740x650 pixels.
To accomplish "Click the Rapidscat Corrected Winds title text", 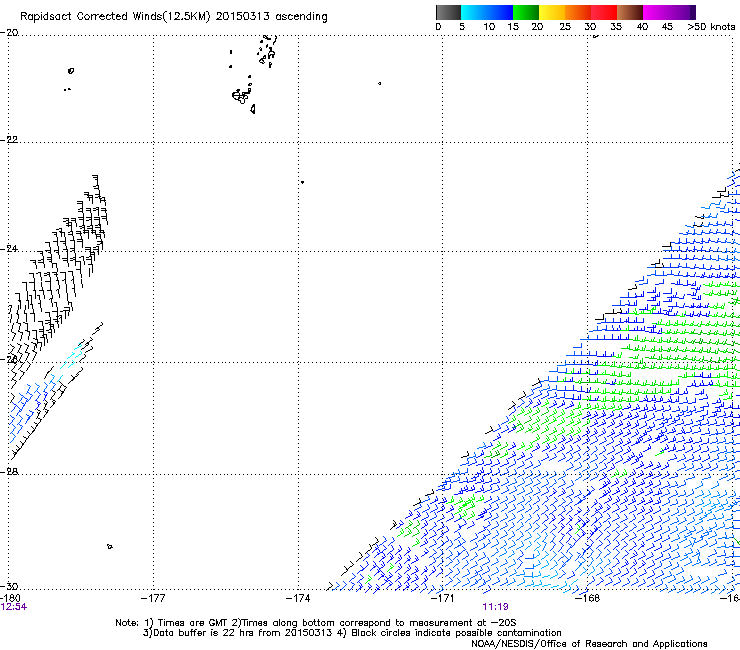I will (x=174, y=17).
